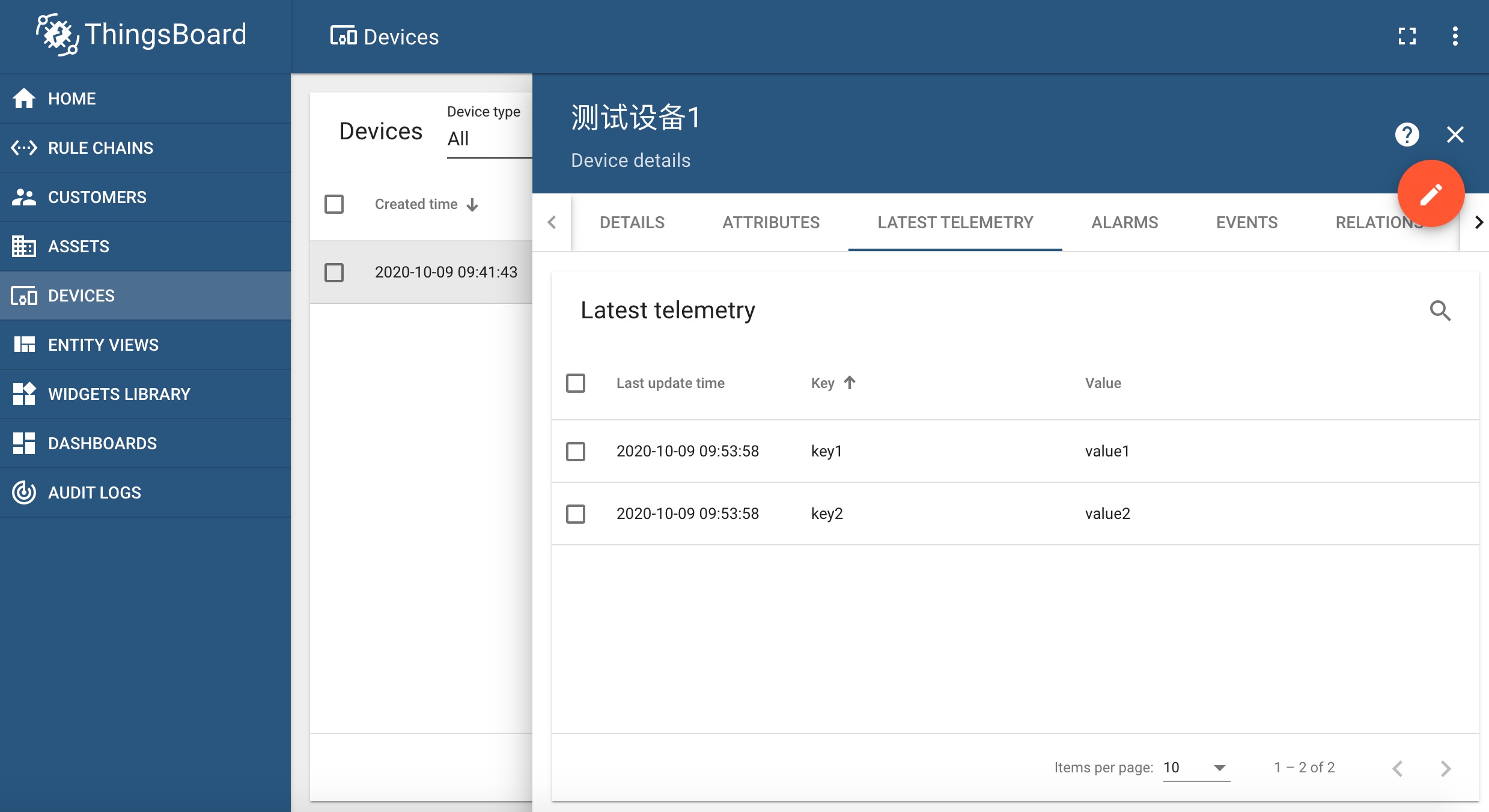Switch to the Attributes tab
Image resolution: width=1489 pixels, height=812 pixels.
pyautogui.click(x=770, y=222)
